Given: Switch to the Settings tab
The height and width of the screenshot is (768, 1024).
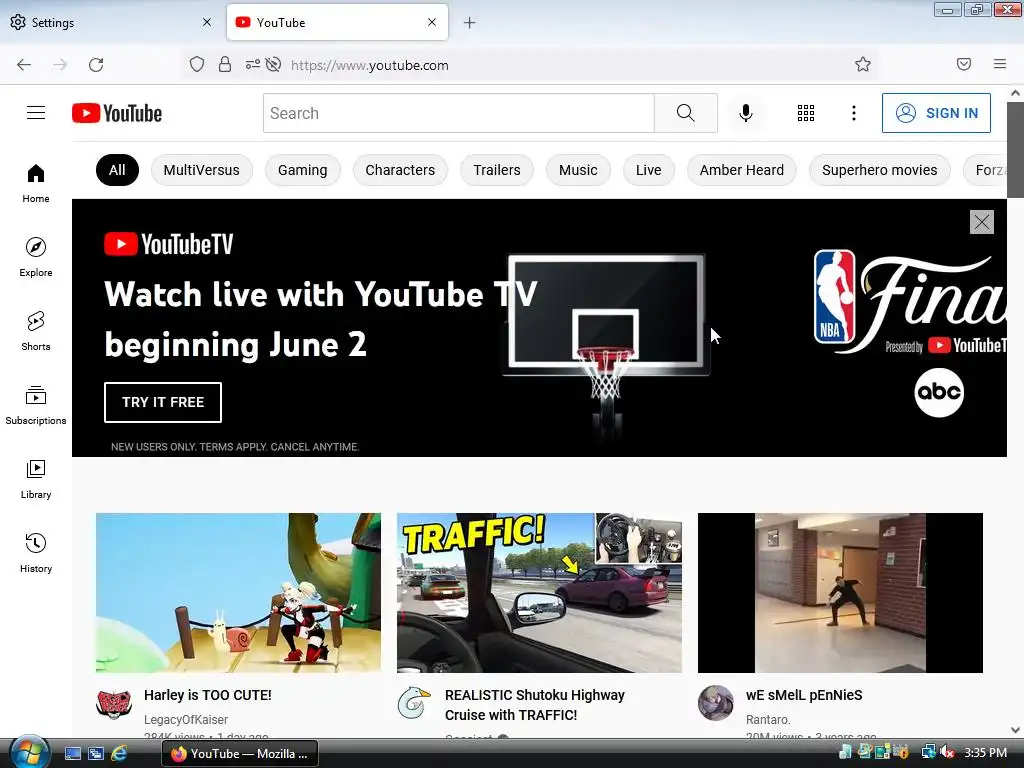Looking at the screenshot, I should tap(111, 22).
